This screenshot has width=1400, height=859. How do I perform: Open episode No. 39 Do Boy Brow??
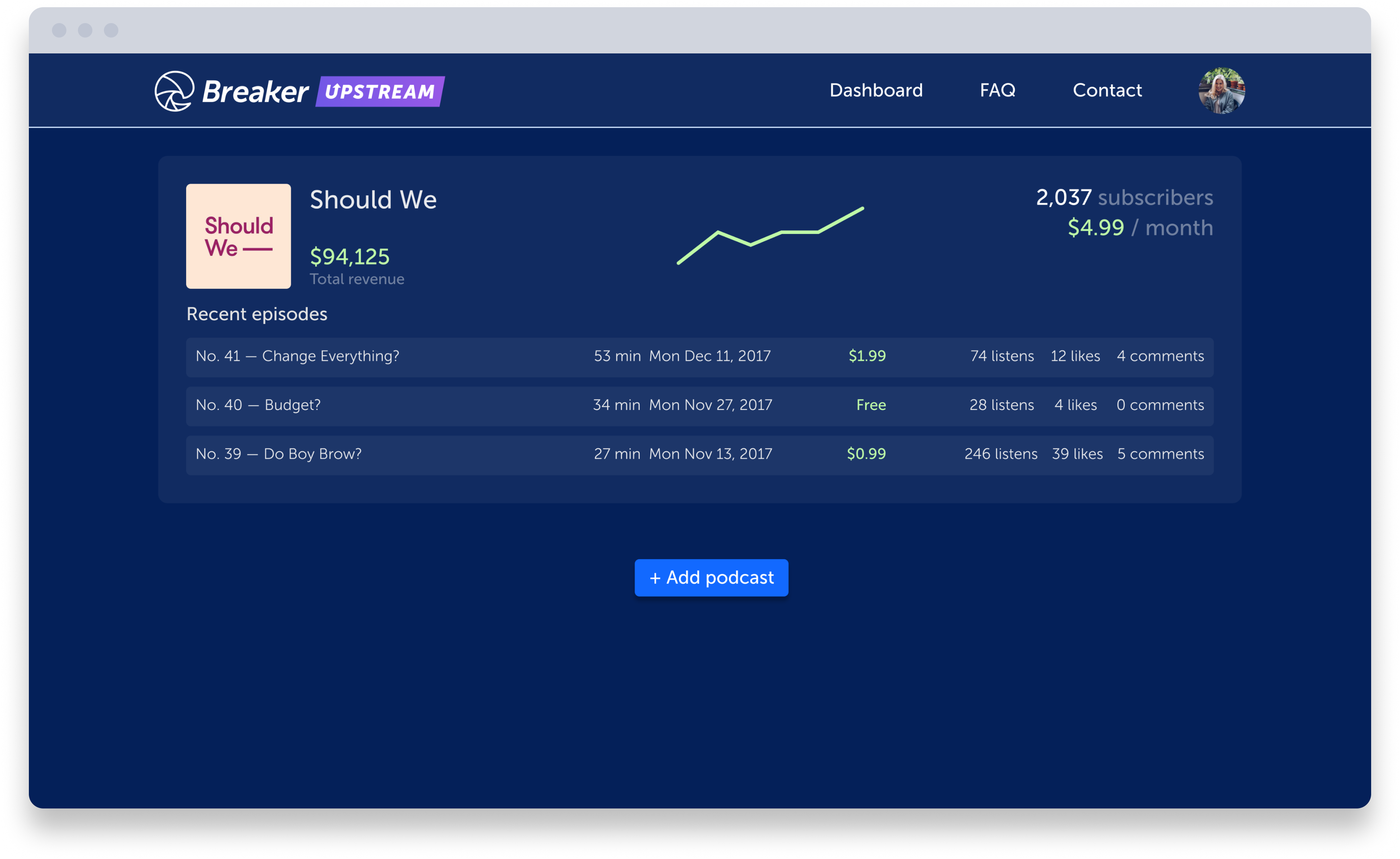point(279,454)
